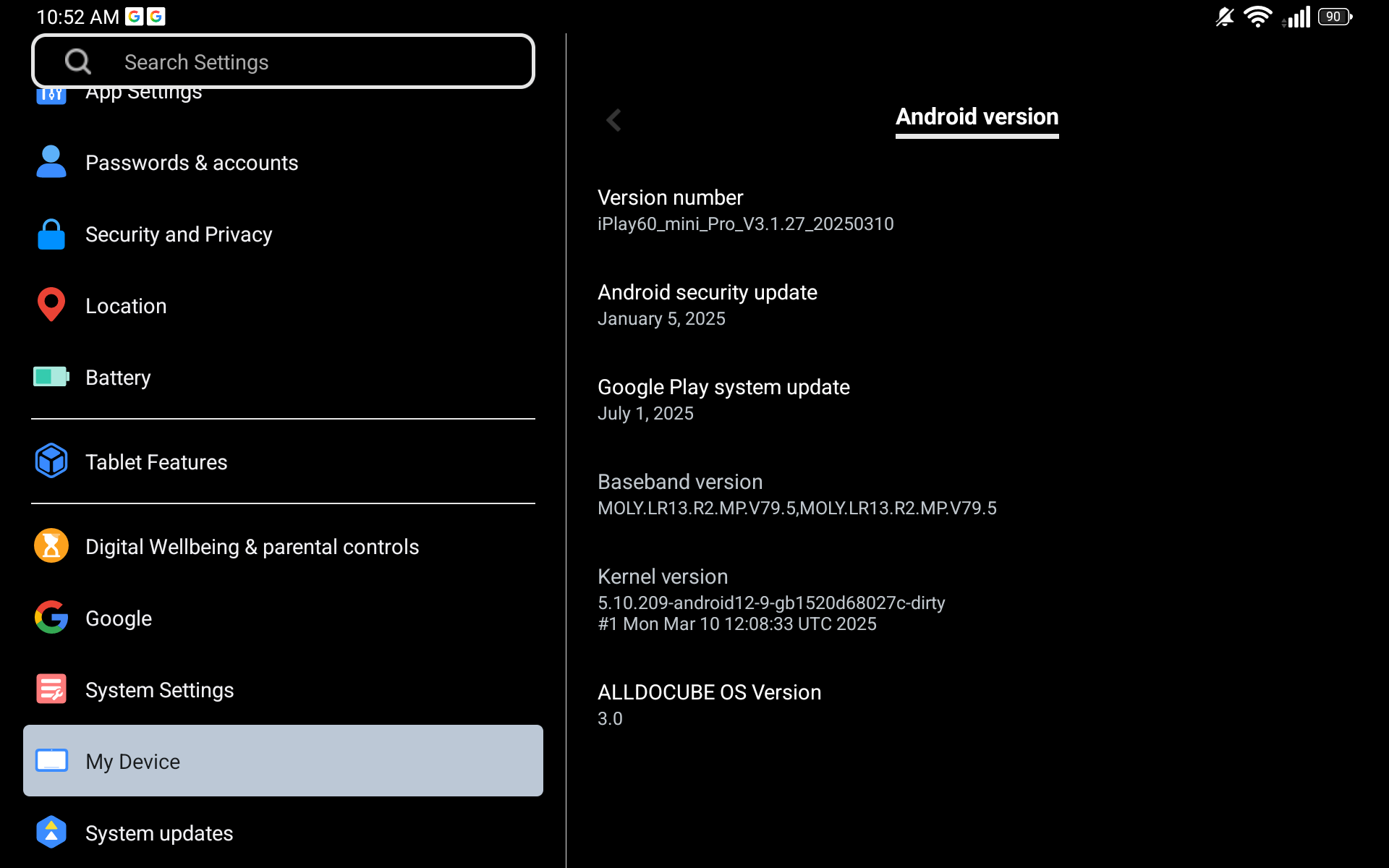Open Passwords & accounts settings

pyautogui.click(x=192, y=162)
